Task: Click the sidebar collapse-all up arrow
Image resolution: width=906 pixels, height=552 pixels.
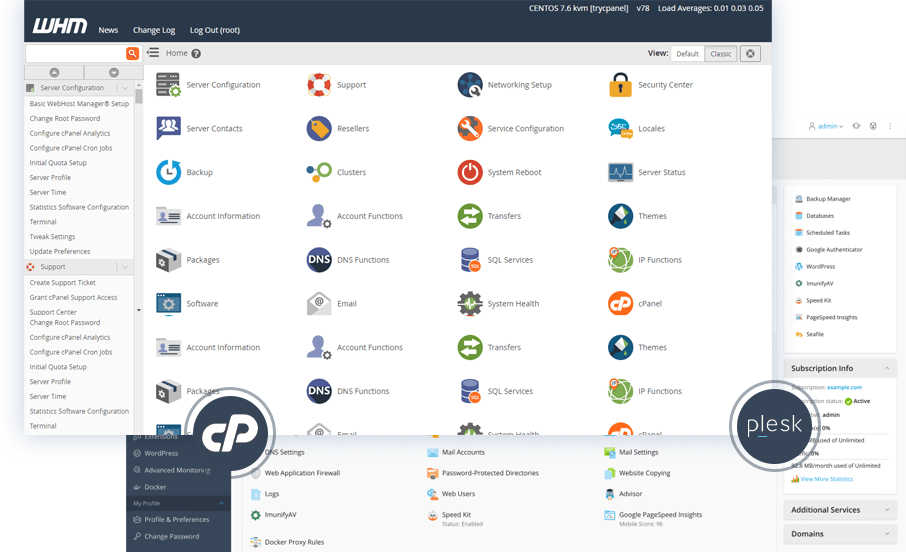Action: pyautogui.click(x=54, y=72)
